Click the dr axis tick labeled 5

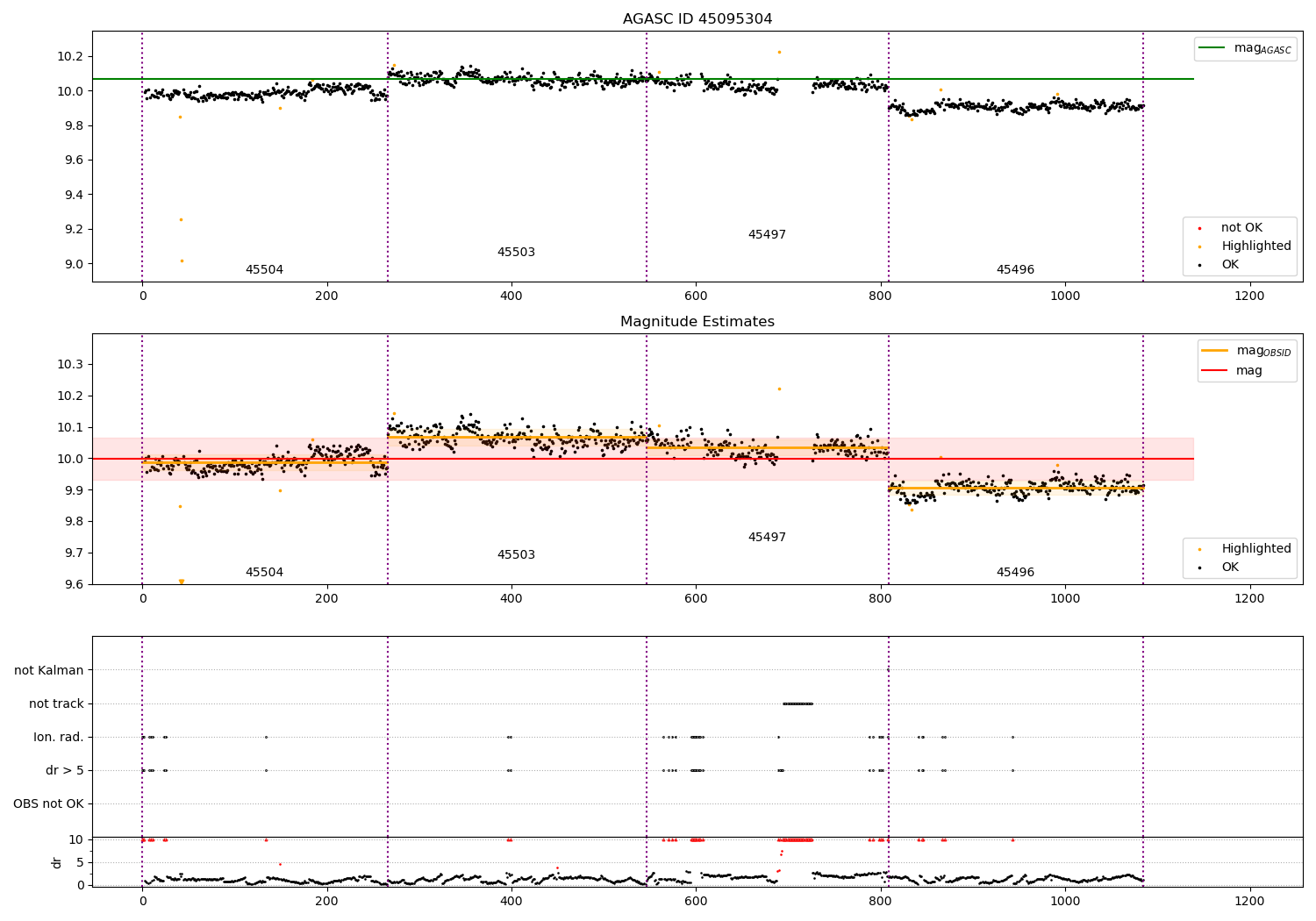coord(80,862)
